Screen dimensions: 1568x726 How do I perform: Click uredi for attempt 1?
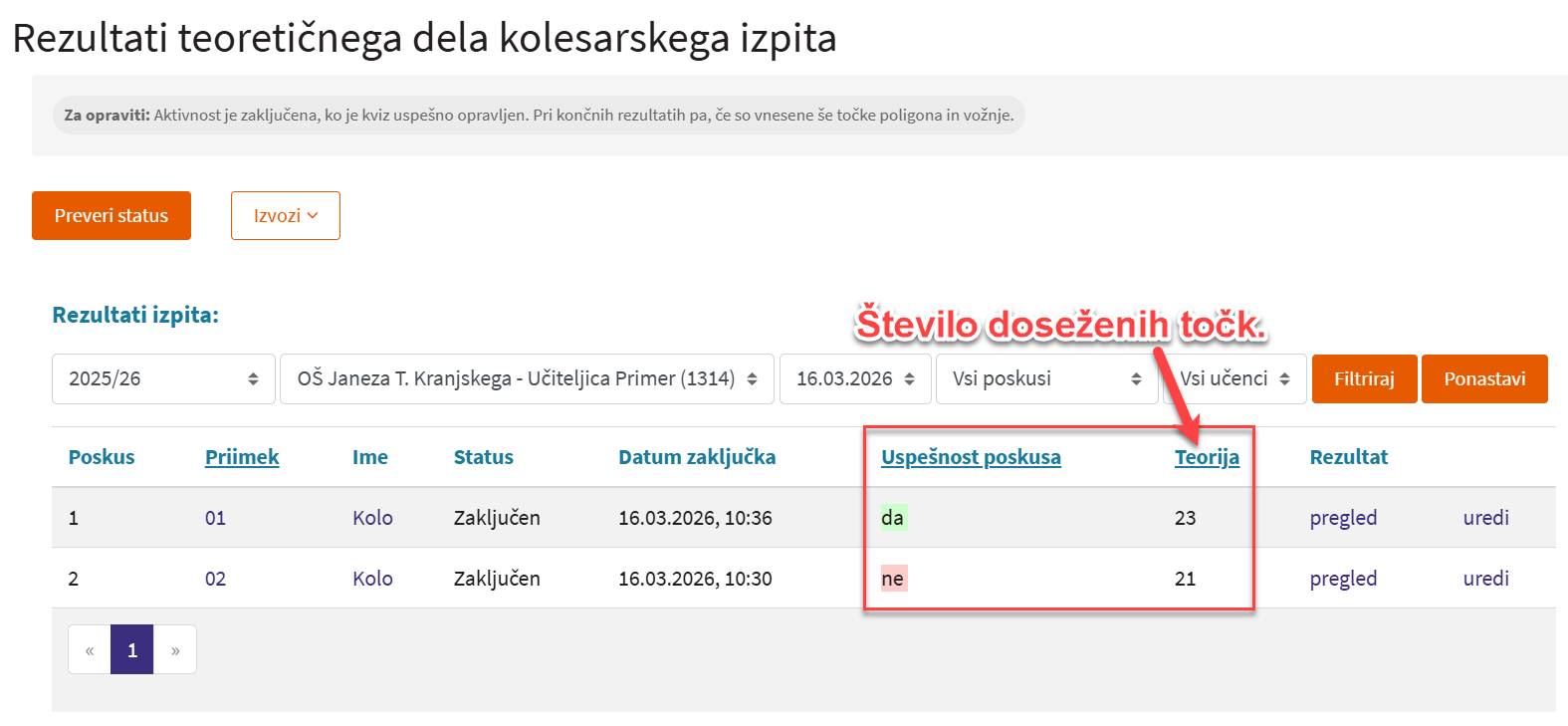[x=1485, y=518]
